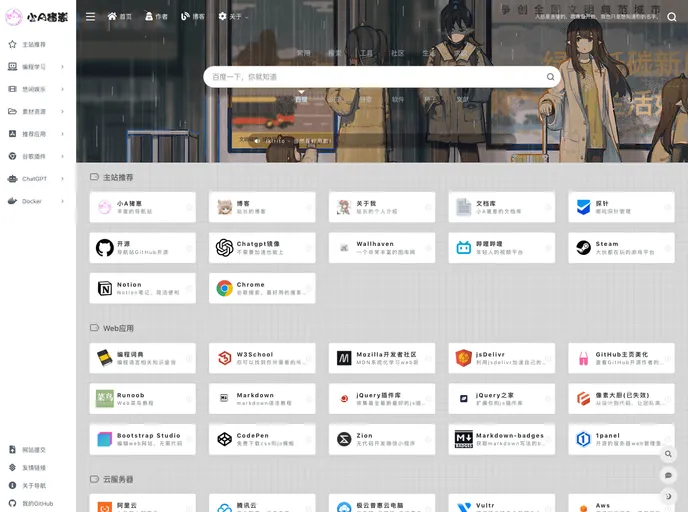Open the 关于我 card
The image size is (688, 512).
point(382,207)
